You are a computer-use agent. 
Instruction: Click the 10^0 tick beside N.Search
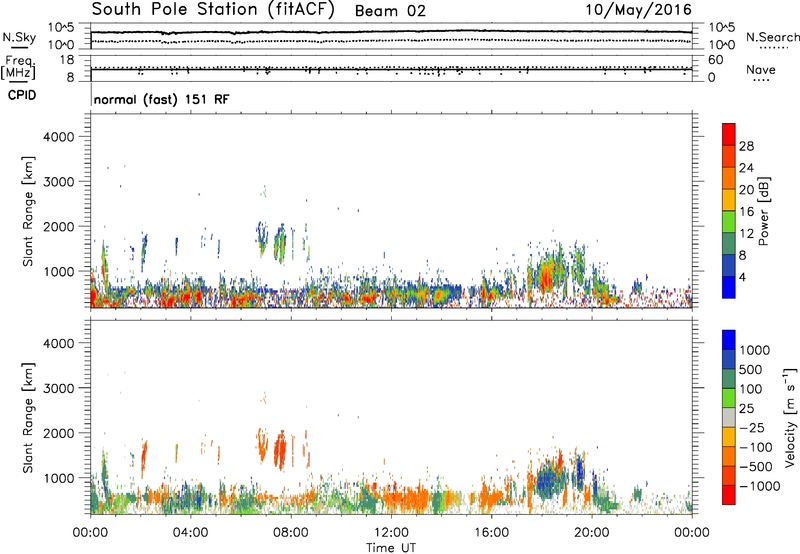(721, 45)
